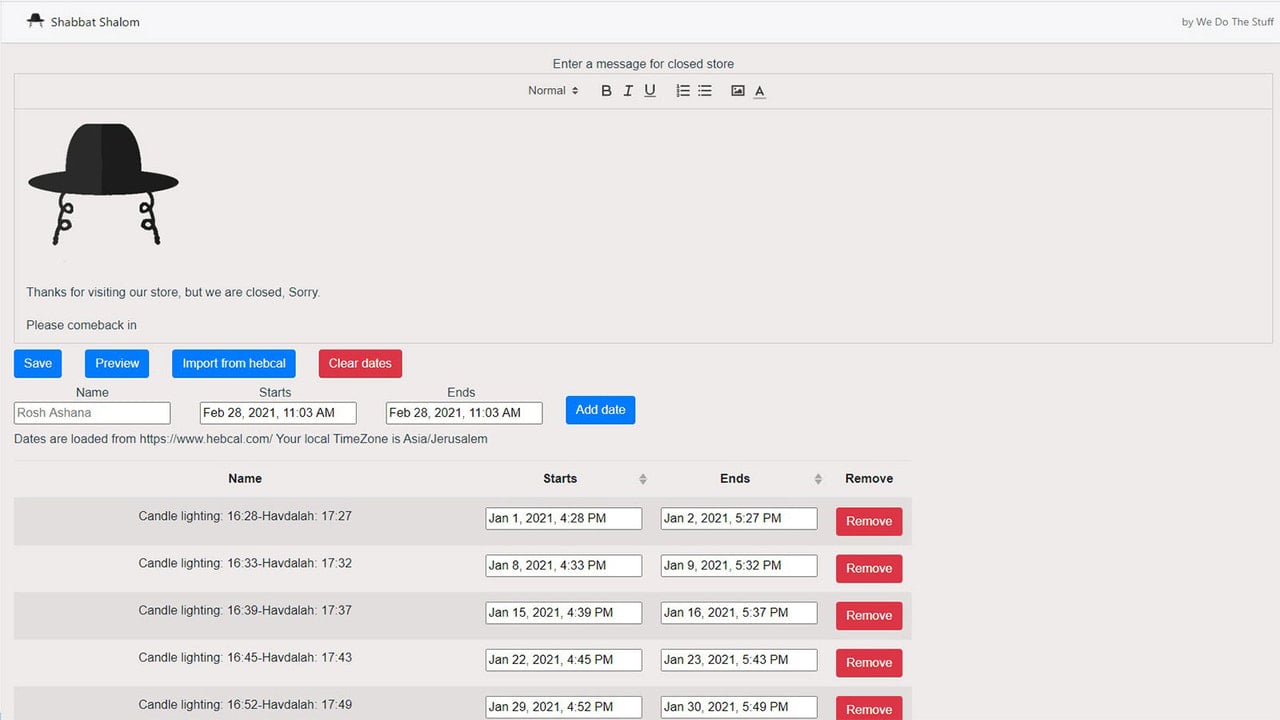The image size is (1280, 720).
Task: Insert an image into the message
Action: tap(738, 91)
